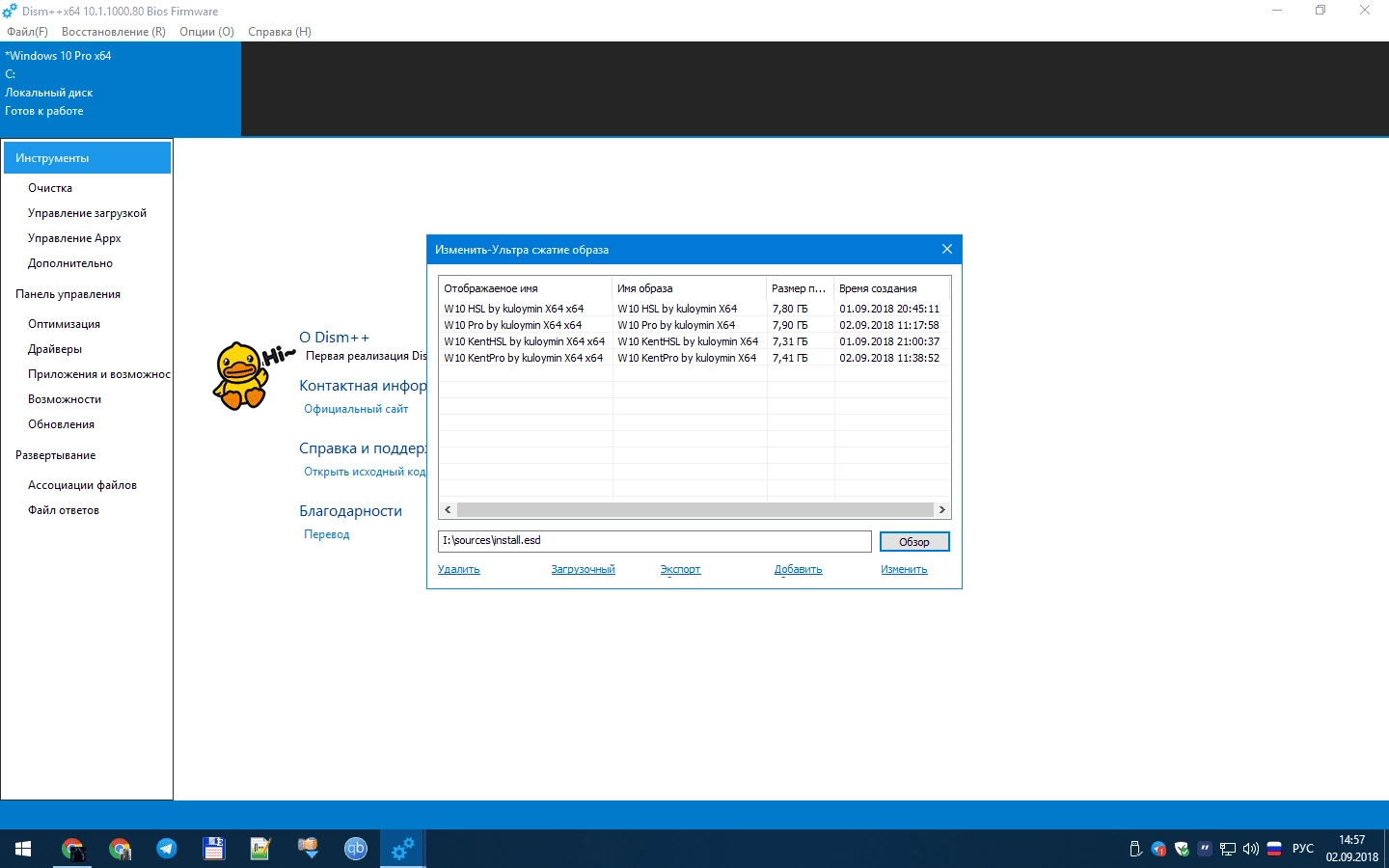This screenshot has width=1389, height=868.
Task: Open the Очистка tool
Action: click(50, 188)
